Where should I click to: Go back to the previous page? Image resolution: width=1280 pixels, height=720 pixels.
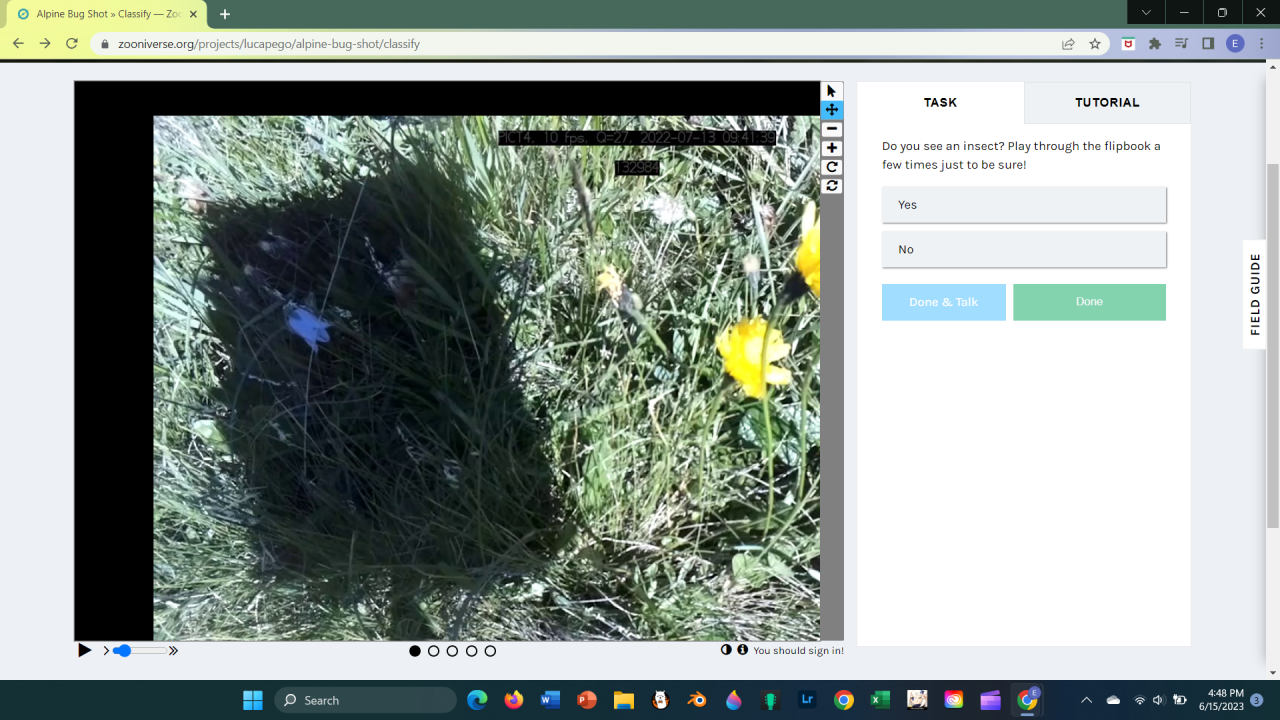click(x=18, y=44)
